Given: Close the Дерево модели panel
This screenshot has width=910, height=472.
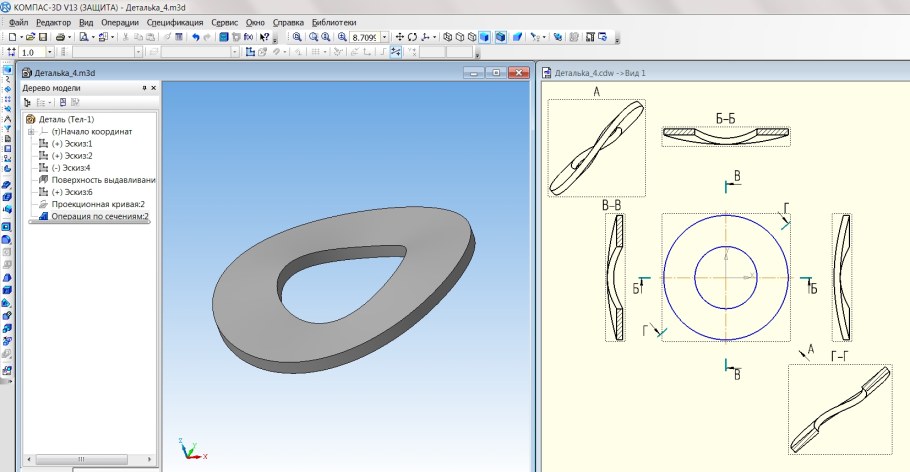Looking at the screenshot, I should click(153, 88).
